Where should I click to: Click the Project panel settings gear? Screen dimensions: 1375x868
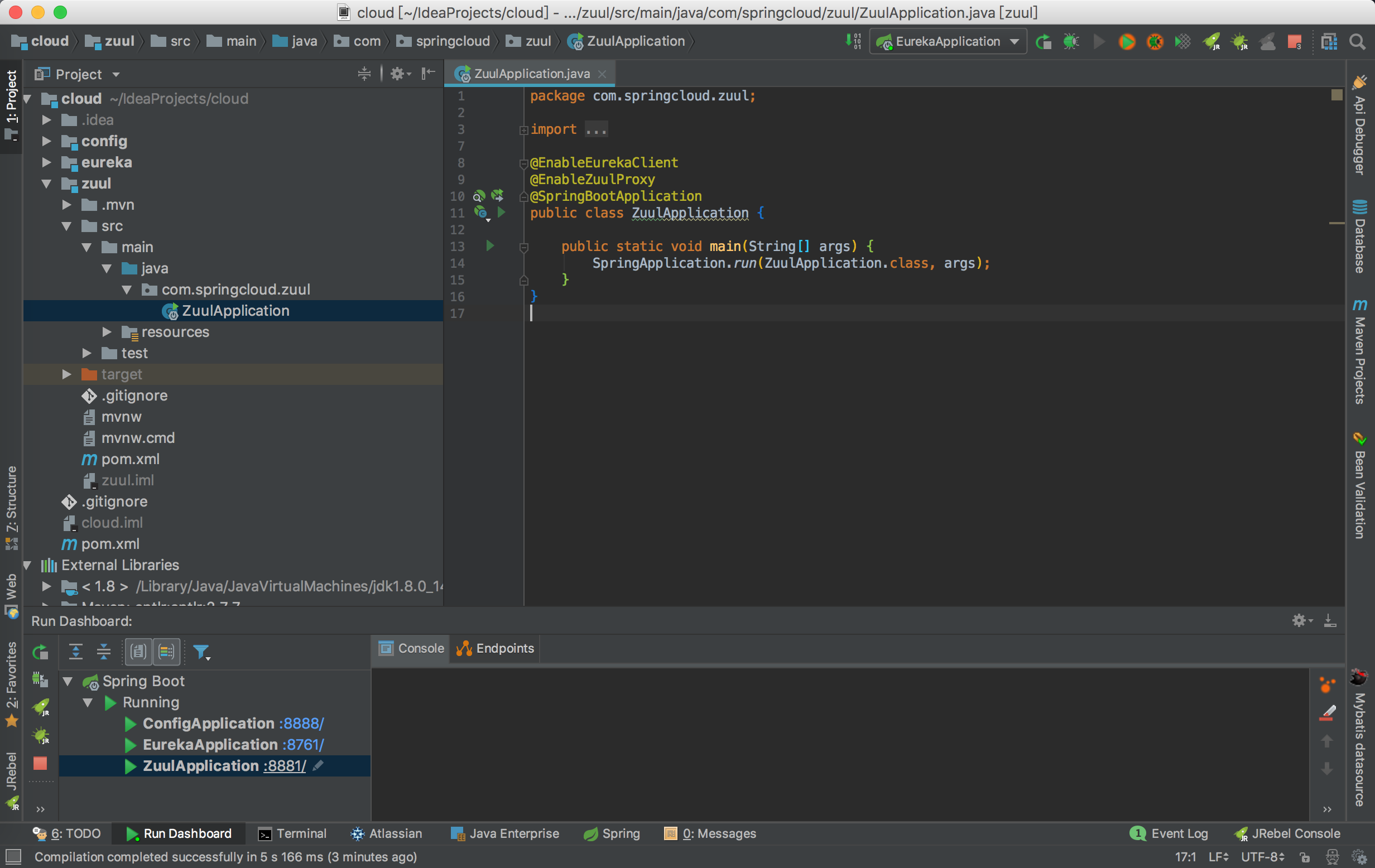click(398, 74)
